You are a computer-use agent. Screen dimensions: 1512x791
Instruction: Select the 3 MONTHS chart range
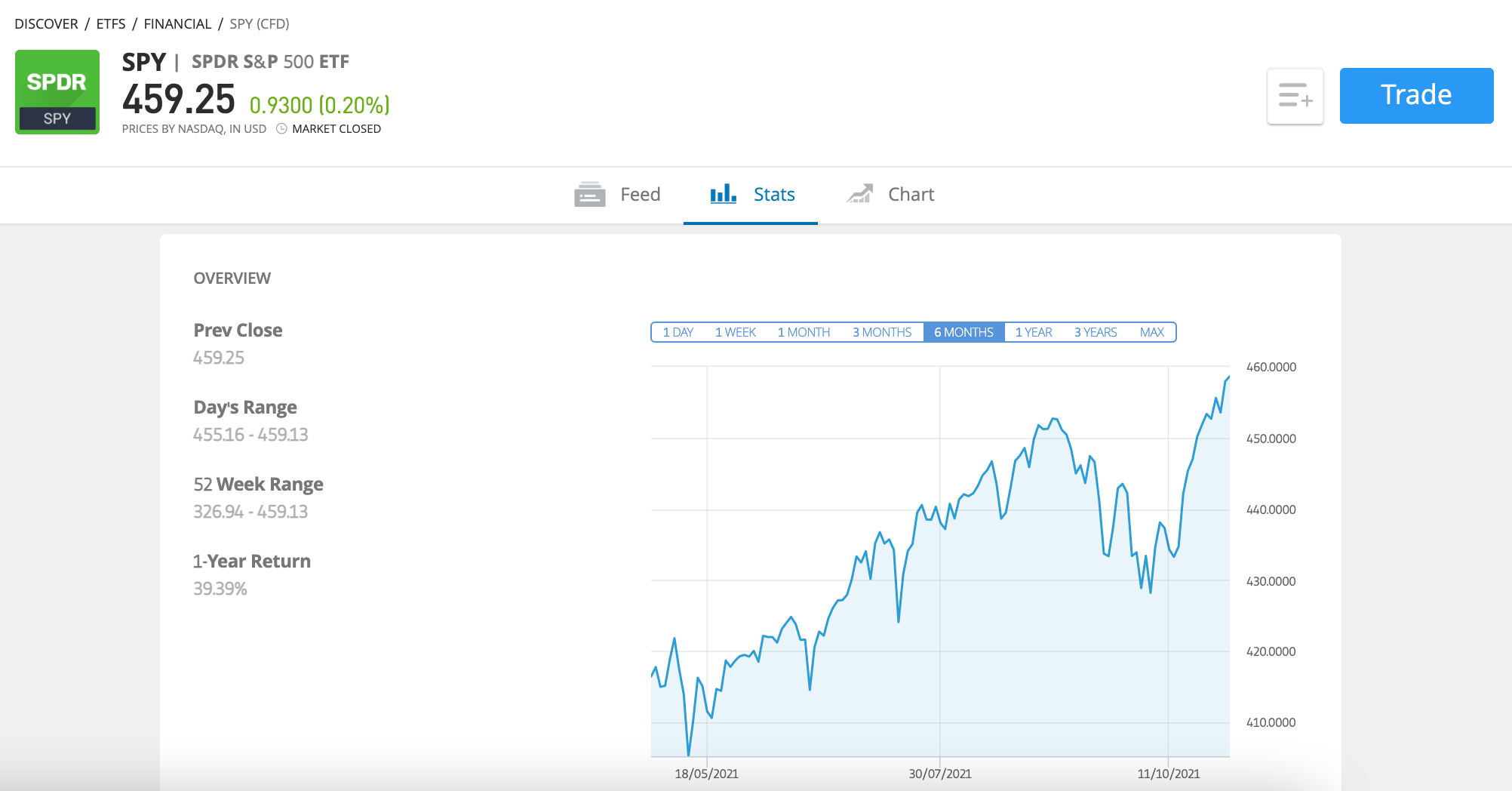point(882,332)
